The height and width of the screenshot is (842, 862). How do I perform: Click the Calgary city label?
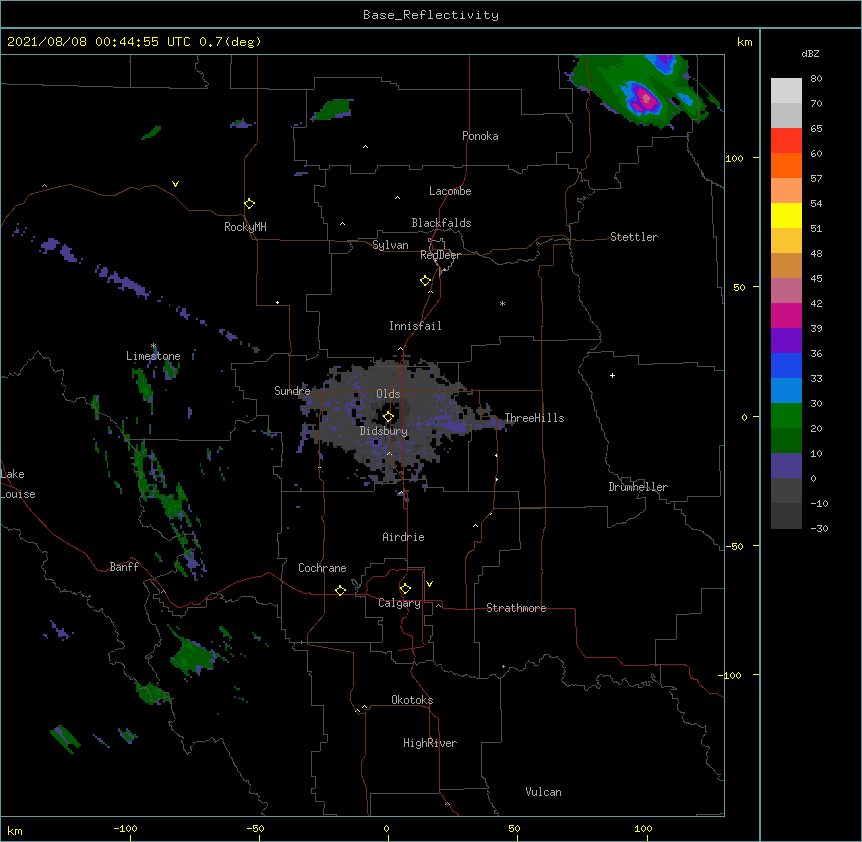[x=399, y=603]
